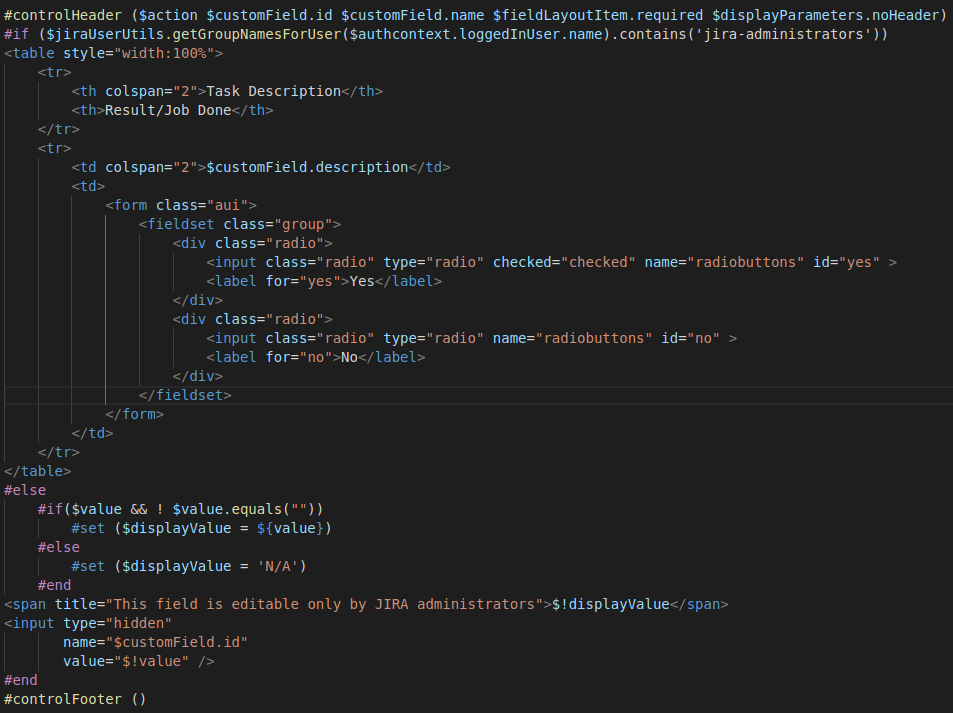Click the 'Result/Job Done' header text
Screen dimensions: 953x713
(x=168, y=110)
